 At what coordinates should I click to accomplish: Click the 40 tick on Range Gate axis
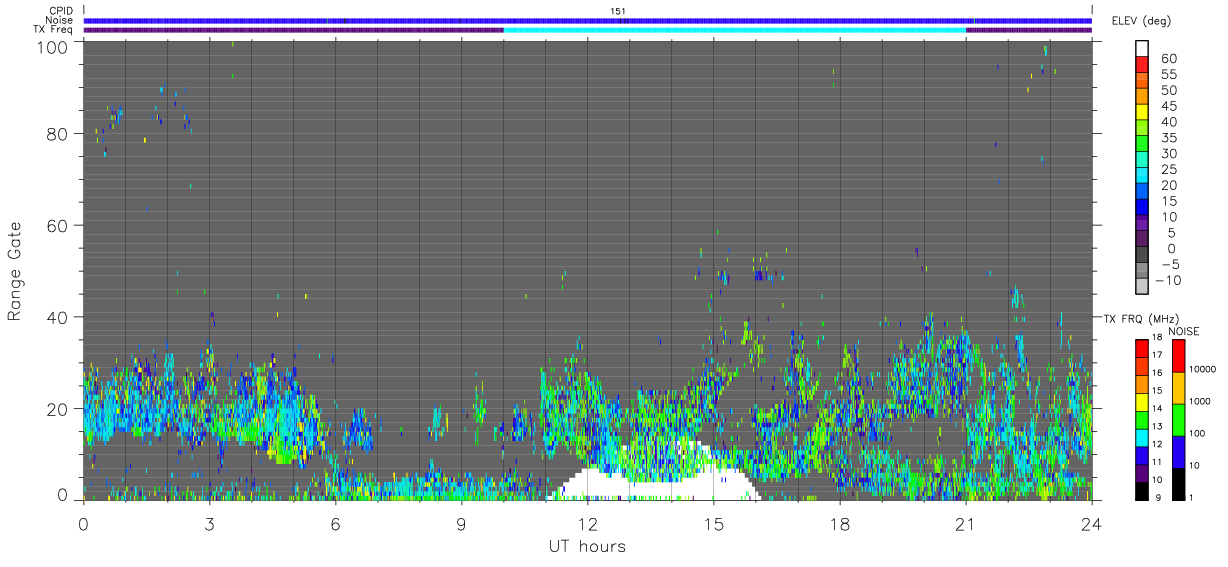[x=56, y=316]
